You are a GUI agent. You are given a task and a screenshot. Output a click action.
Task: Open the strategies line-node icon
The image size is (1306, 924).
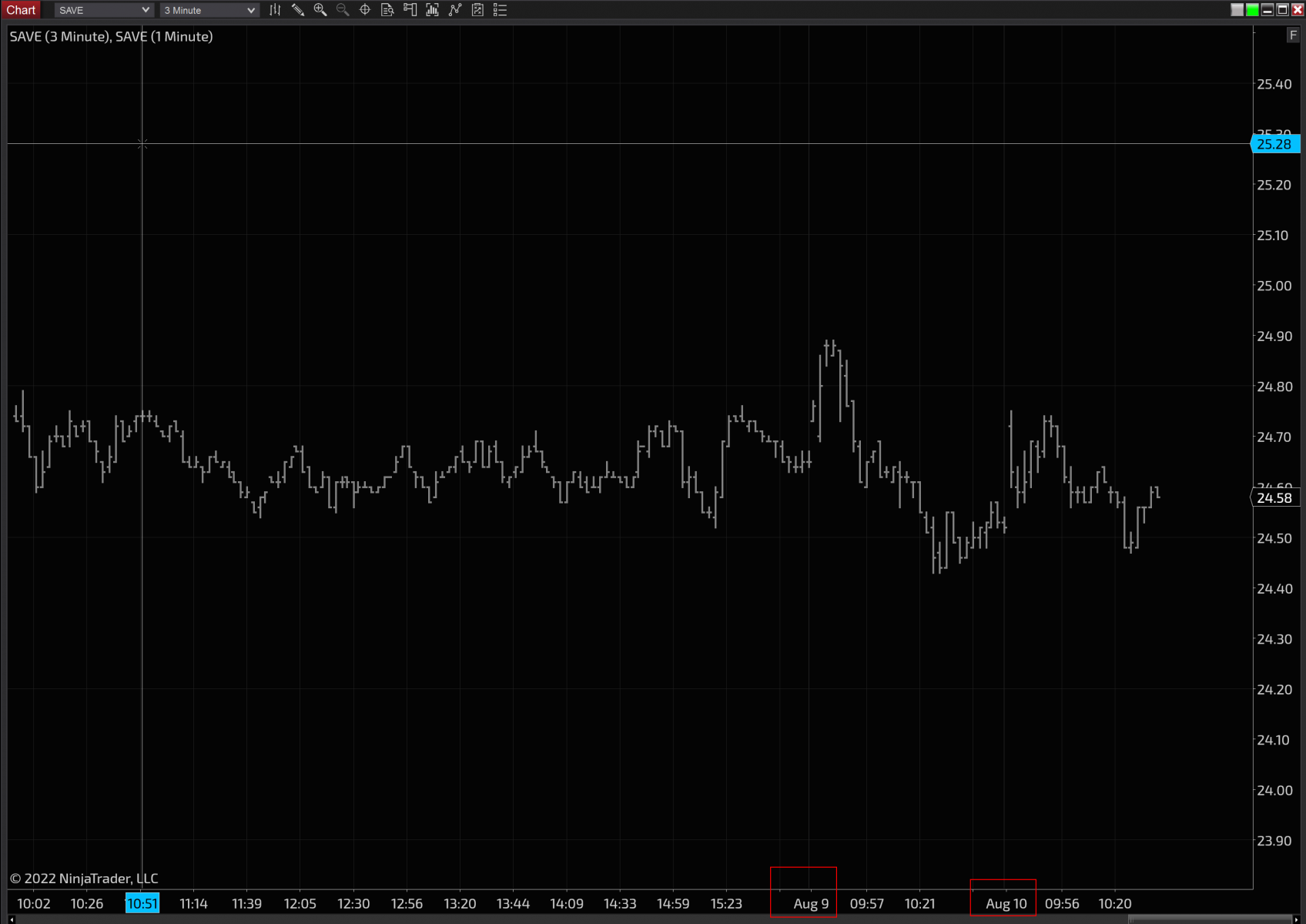coord(455,10)
